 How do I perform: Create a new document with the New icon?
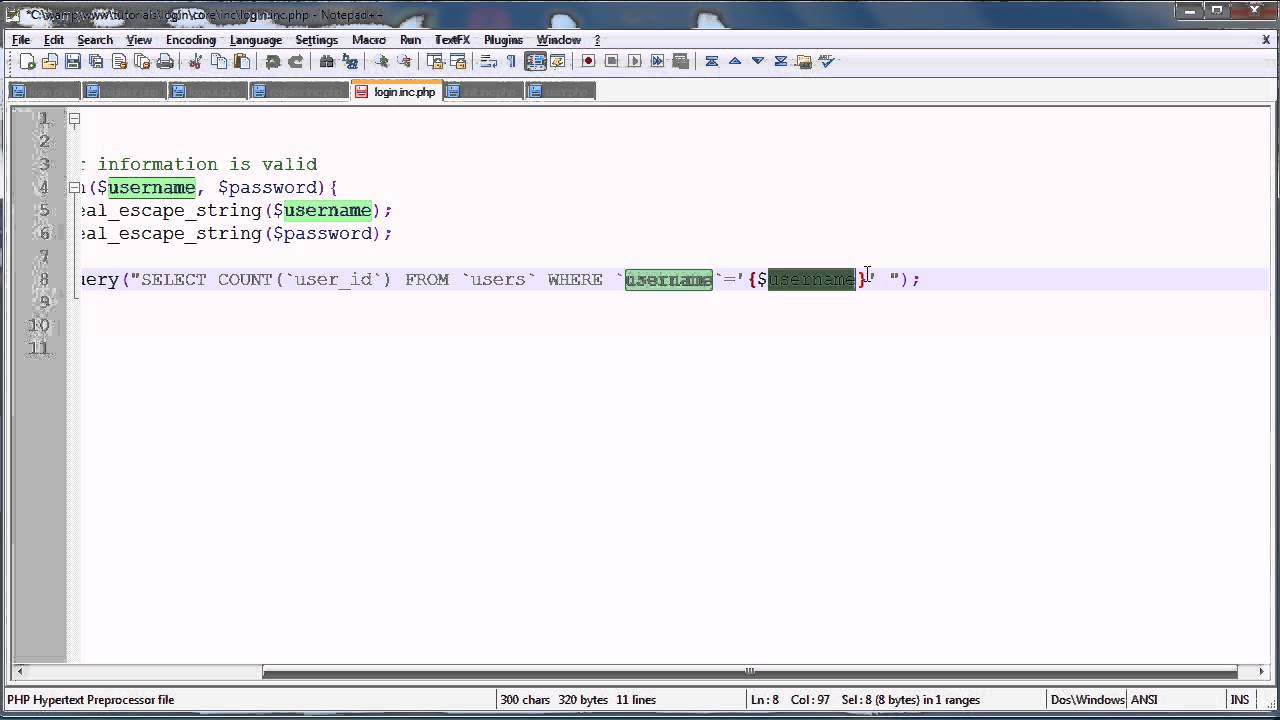[x=28, y=61]
